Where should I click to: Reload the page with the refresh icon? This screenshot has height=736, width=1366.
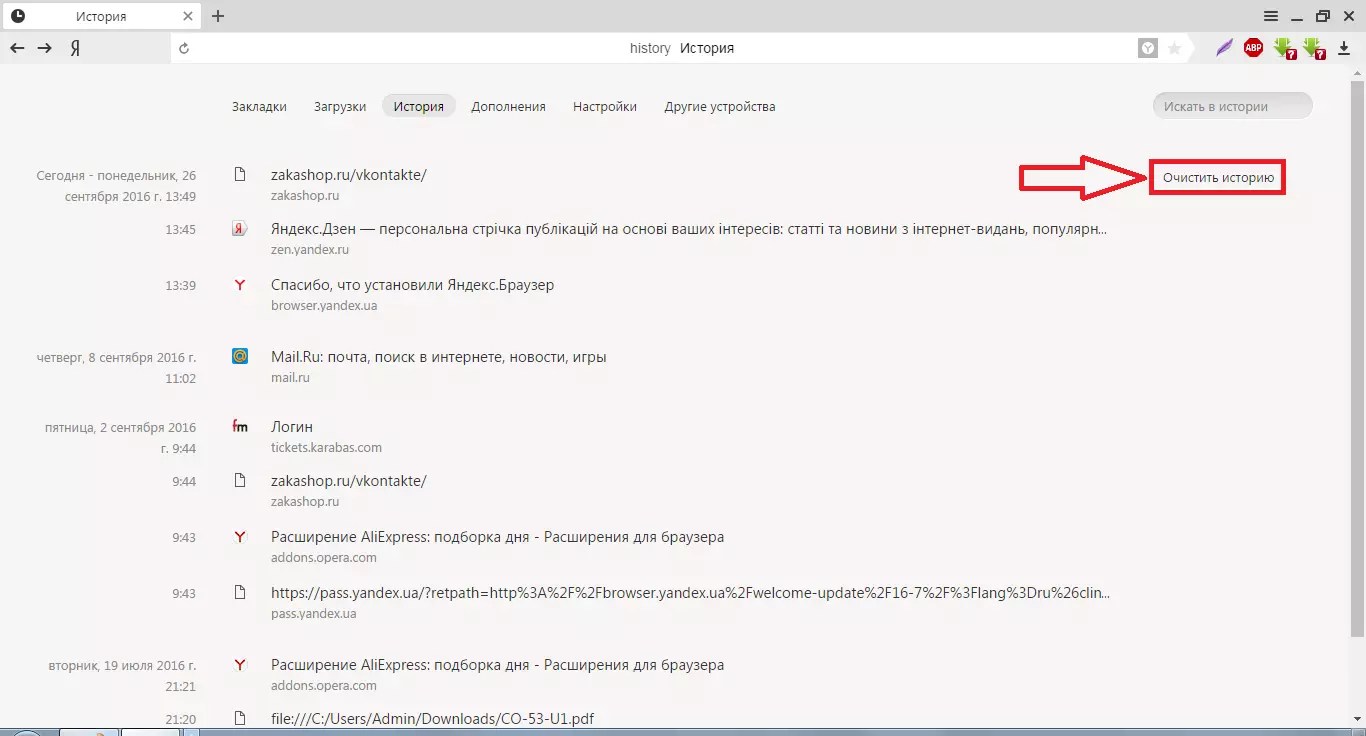184,48
